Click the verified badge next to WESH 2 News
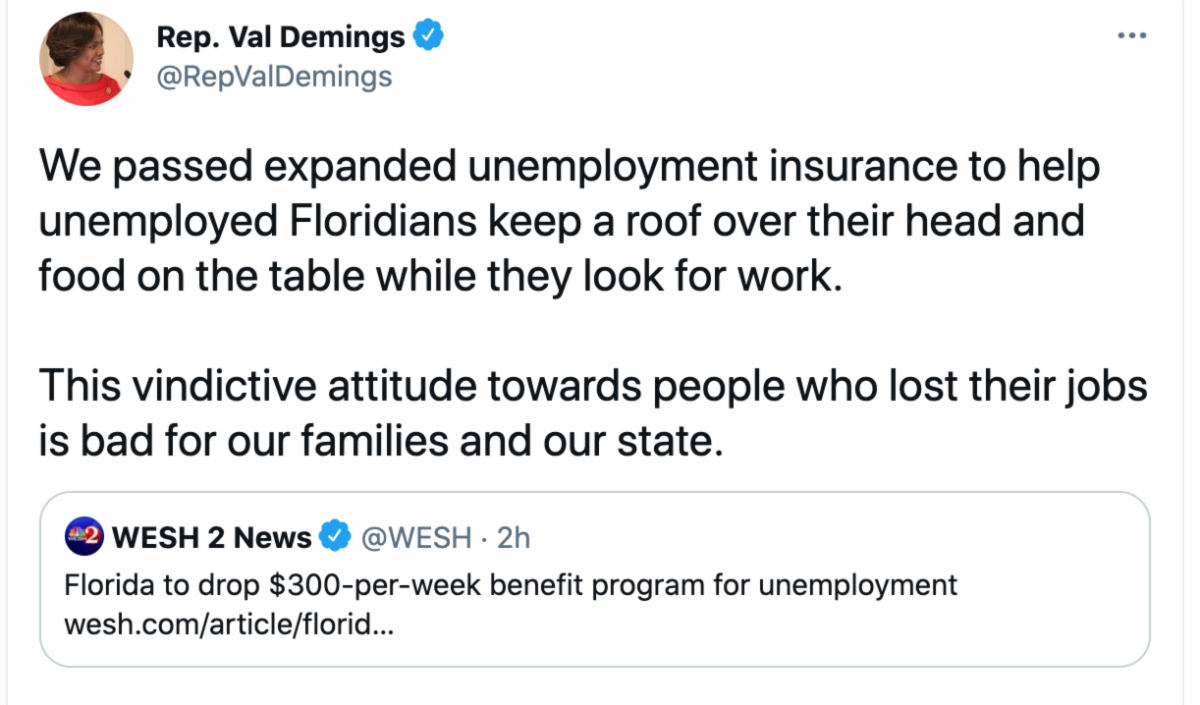Screen dimensions: 1200x705 pyautogui.click(x=334, y=538)
